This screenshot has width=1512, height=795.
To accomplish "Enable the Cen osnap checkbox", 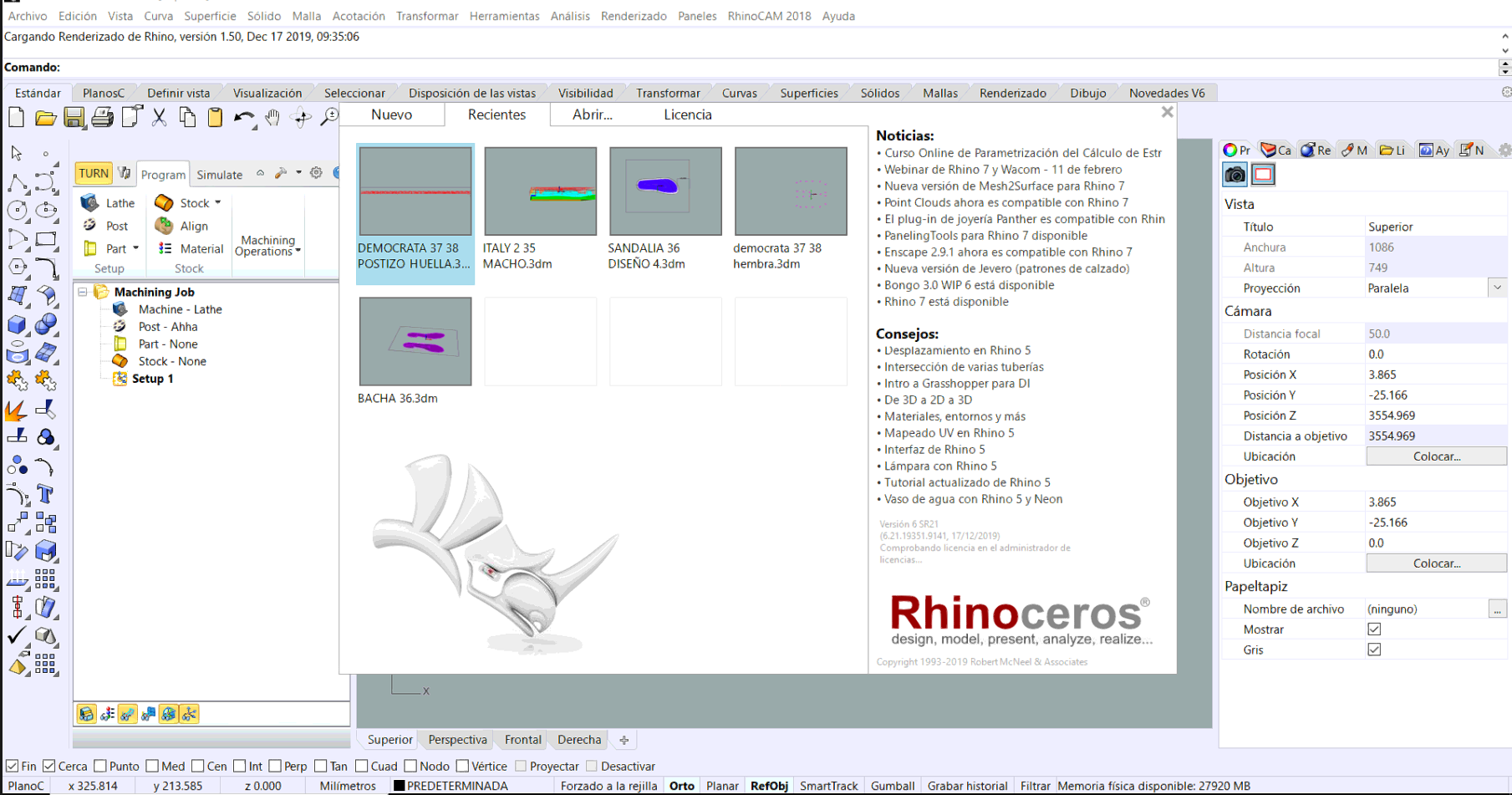I will click(x=197, y=766).
